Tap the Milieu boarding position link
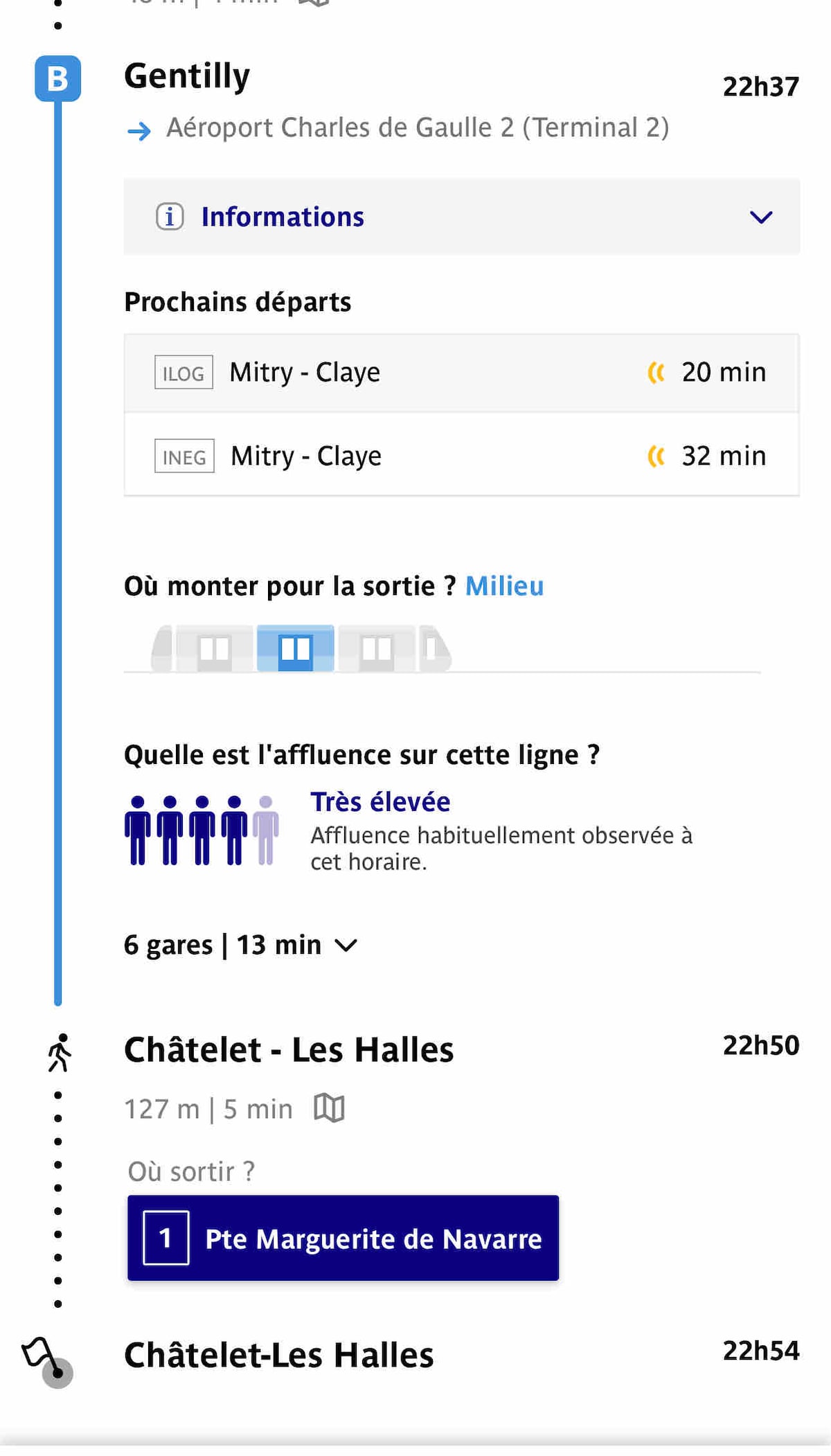The image size is (831, 1456). [504, 586]
